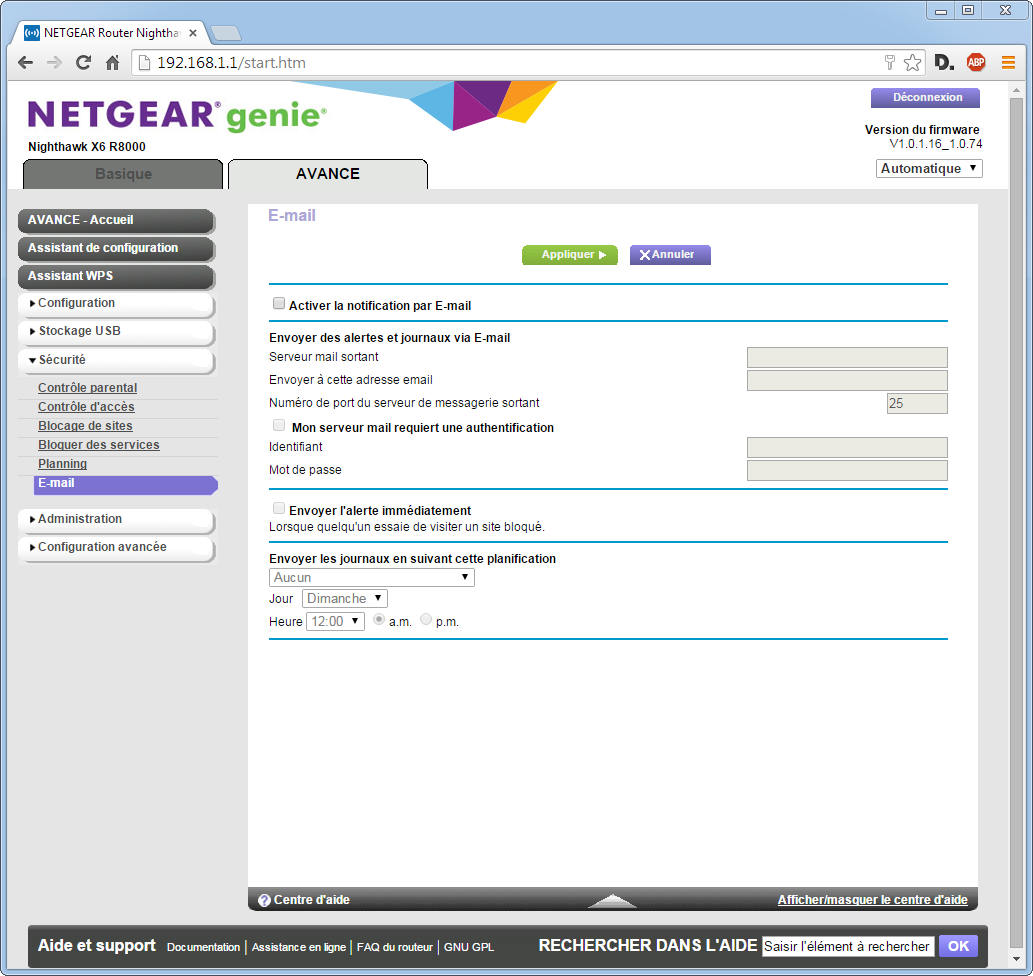Viewport: 1033px width, 976px height.
Task: Go to browser home icon
Action: click(x=113, y=63)
